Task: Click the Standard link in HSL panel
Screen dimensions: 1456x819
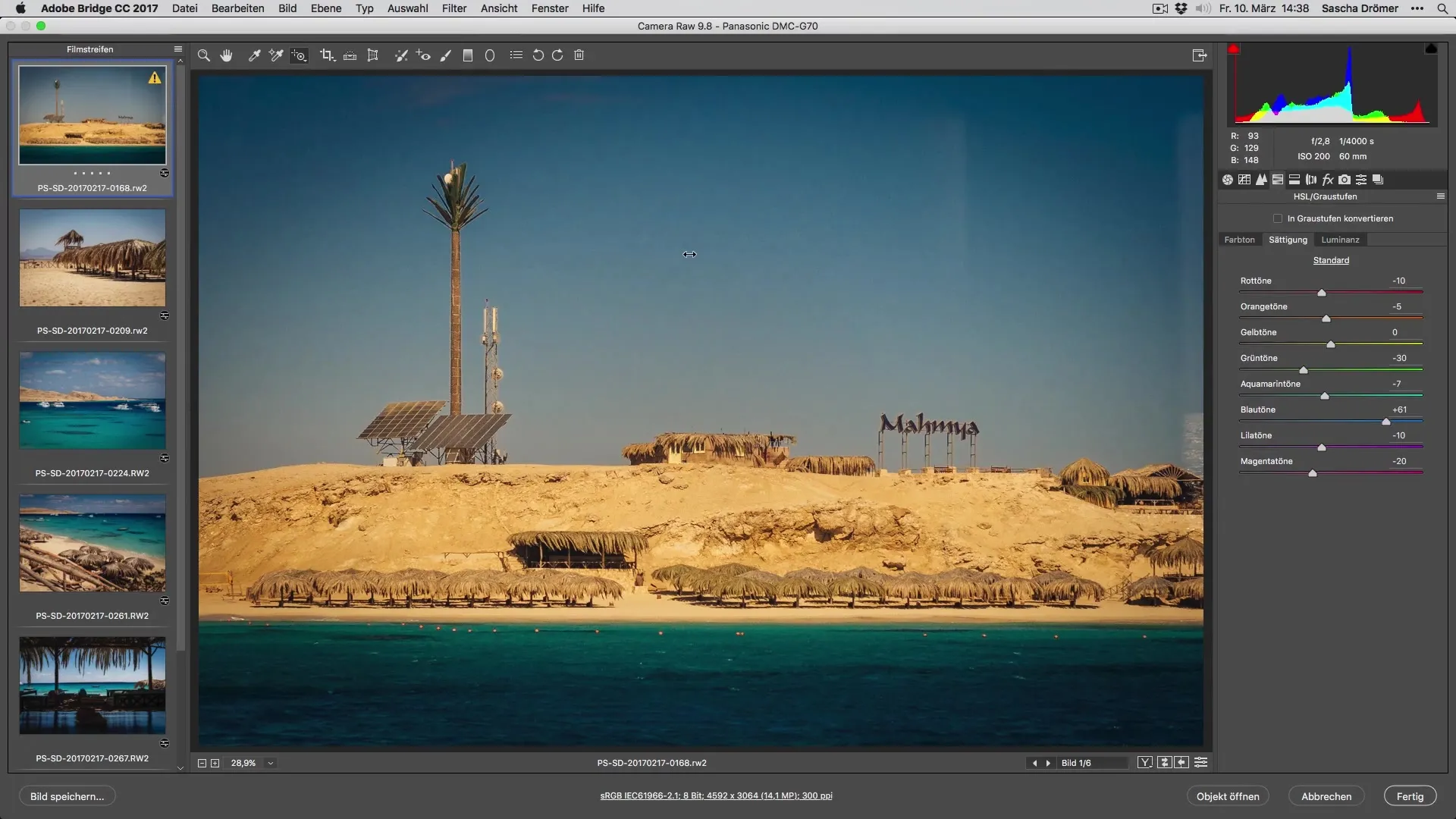Action: tap(1331, 260)
